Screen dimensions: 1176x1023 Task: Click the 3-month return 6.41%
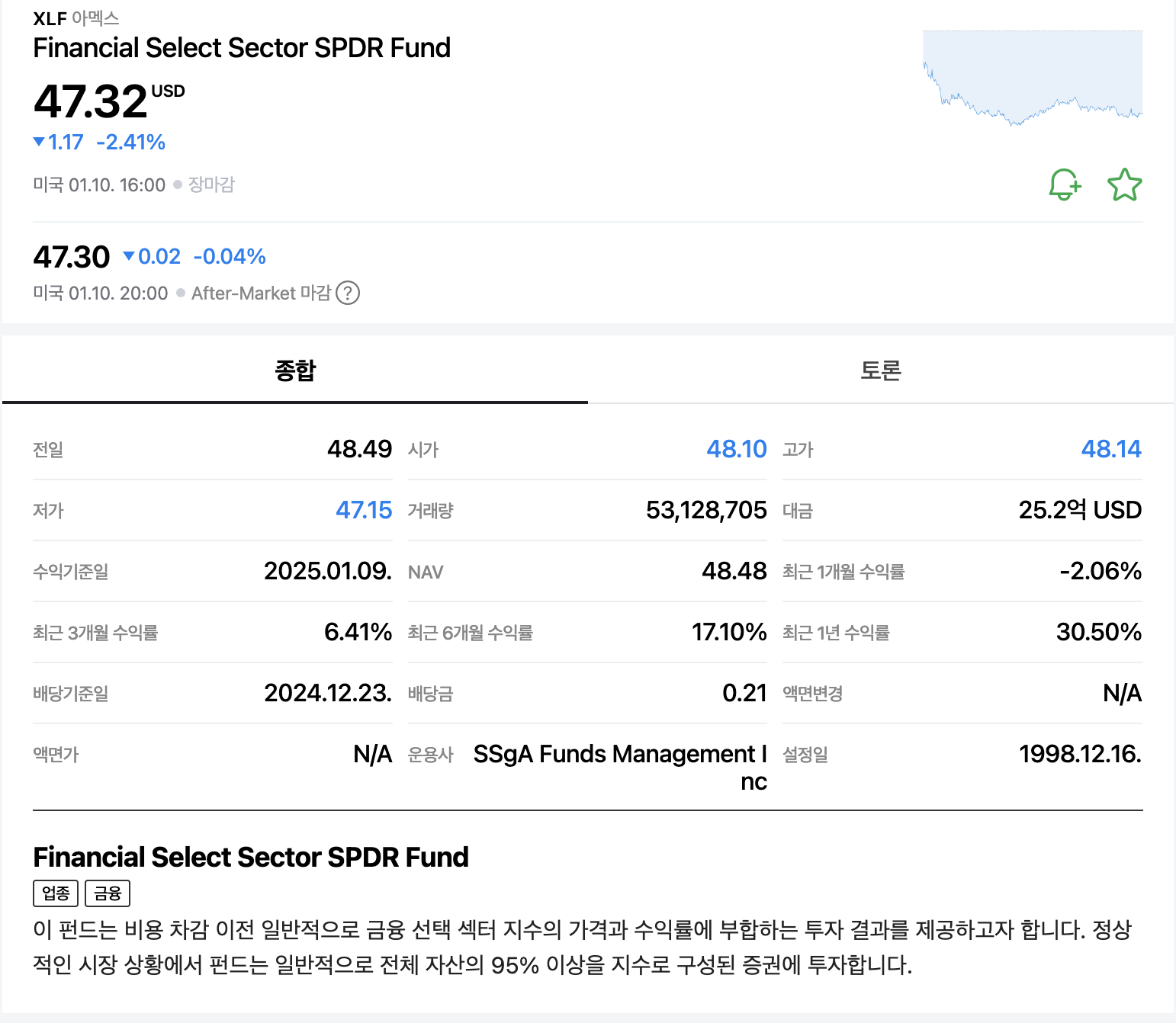point(358,632)
